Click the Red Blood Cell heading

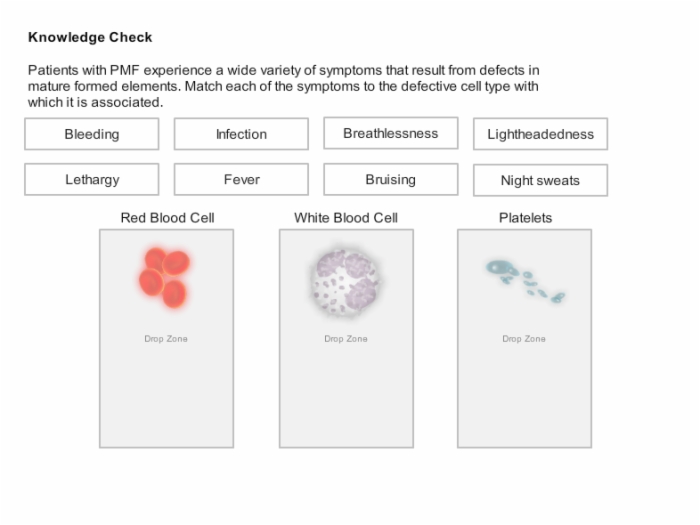(x=167, y=218)
